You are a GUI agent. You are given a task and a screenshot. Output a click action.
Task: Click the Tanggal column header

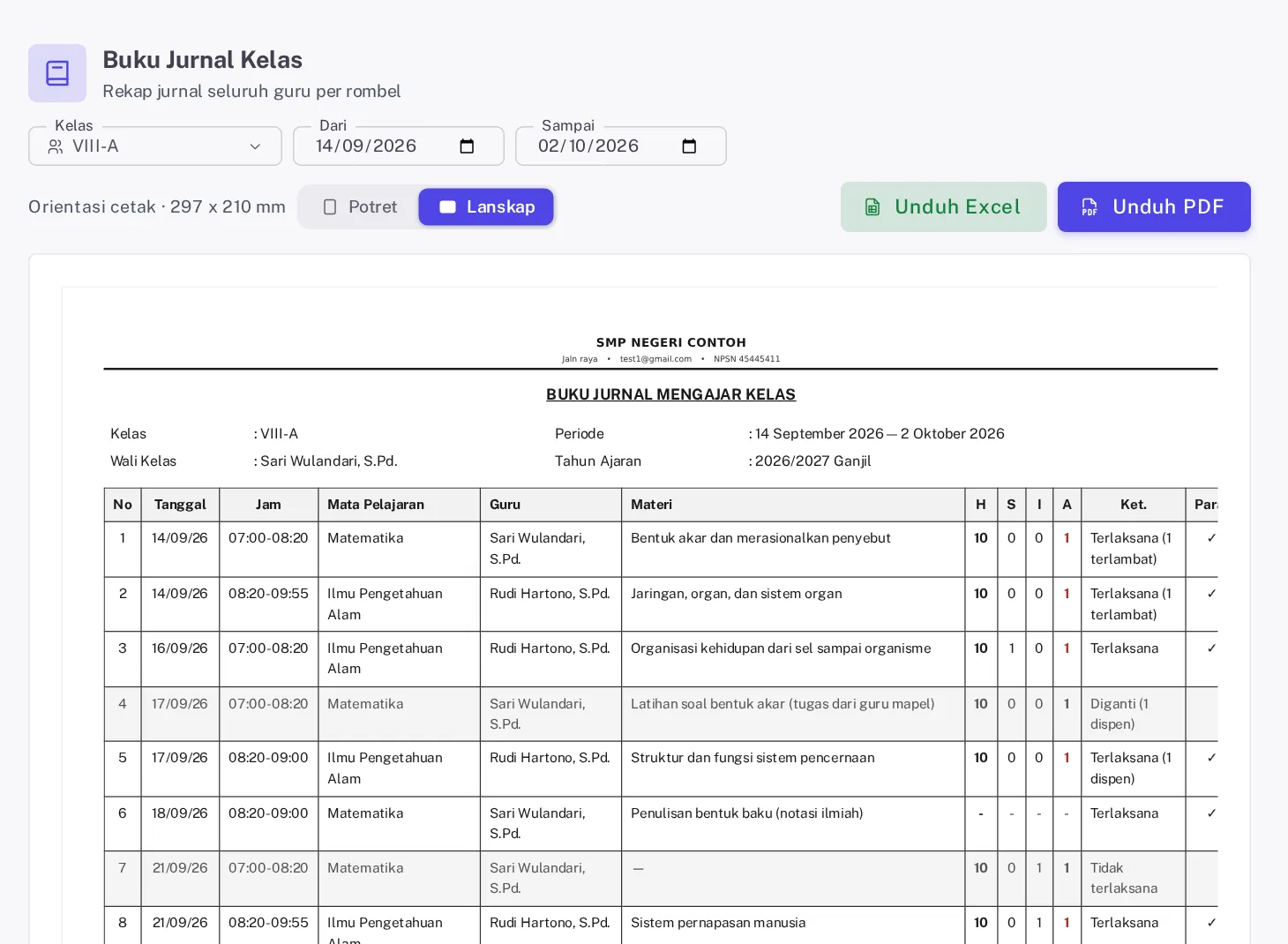click(x=180, y=505)
